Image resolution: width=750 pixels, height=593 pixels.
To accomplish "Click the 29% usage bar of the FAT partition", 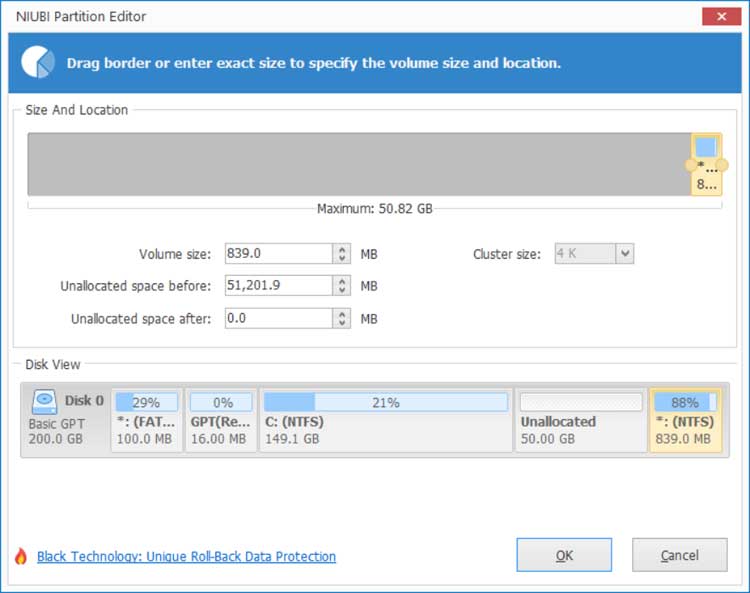I will tap(147, 402).
